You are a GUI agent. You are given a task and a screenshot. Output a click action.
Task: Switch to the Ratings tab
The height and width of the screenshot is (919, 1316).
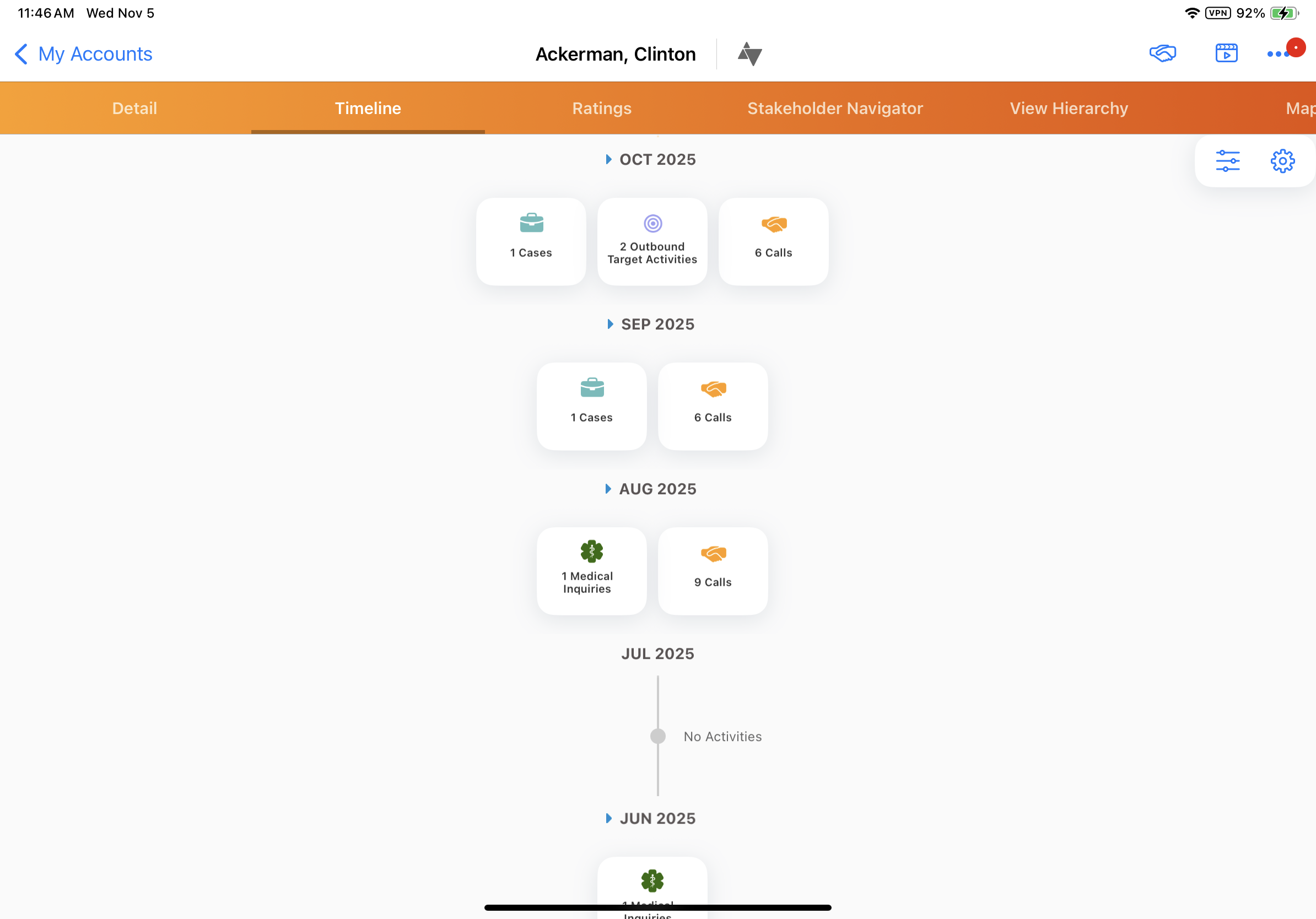tap(601, 109)
